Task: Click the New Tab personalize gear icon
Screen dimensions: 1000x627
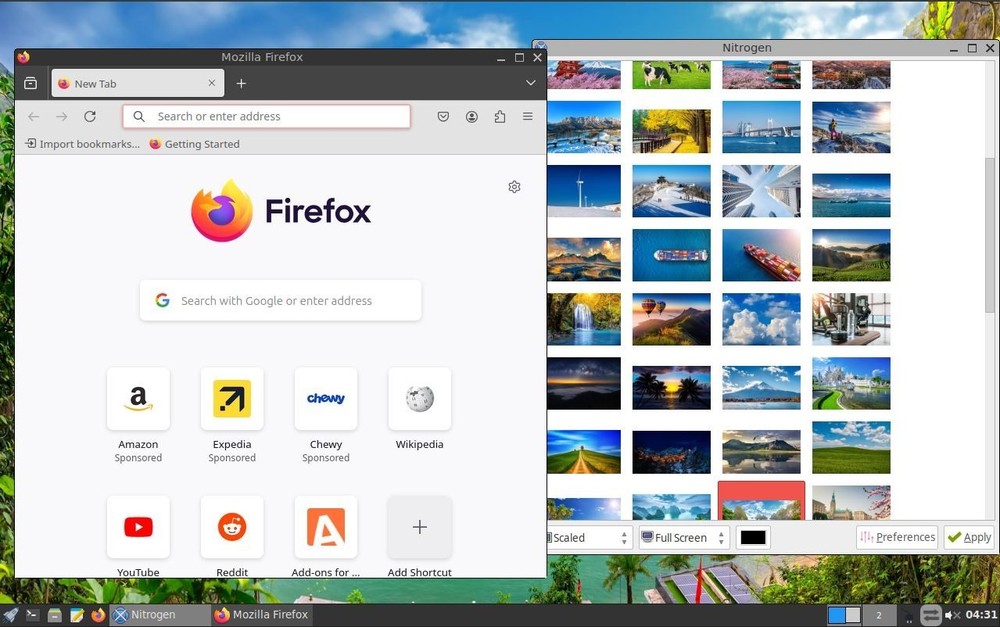Action: point(514,187)
